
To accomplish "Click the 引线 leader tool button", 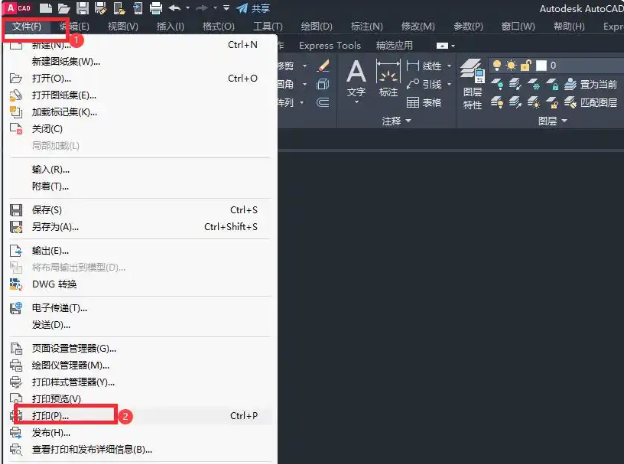I will coord(424,84).
